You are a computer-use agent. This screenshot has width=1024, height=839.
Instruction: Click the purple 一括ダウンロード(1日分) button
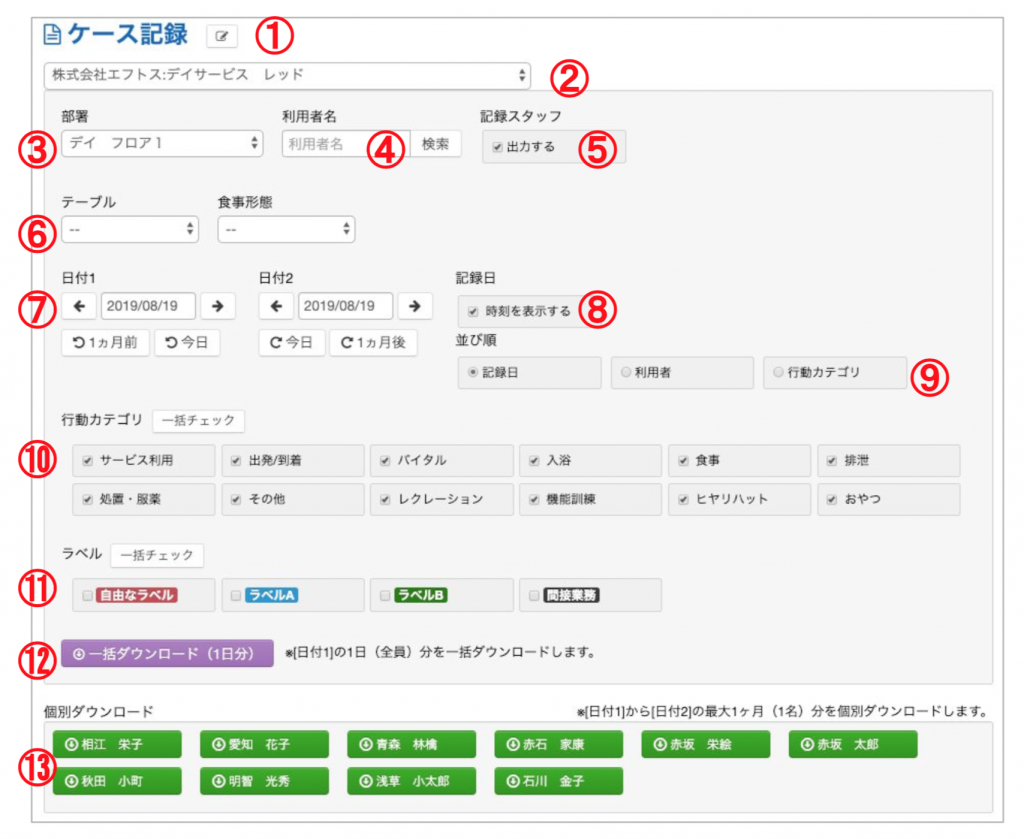(167, 654)
